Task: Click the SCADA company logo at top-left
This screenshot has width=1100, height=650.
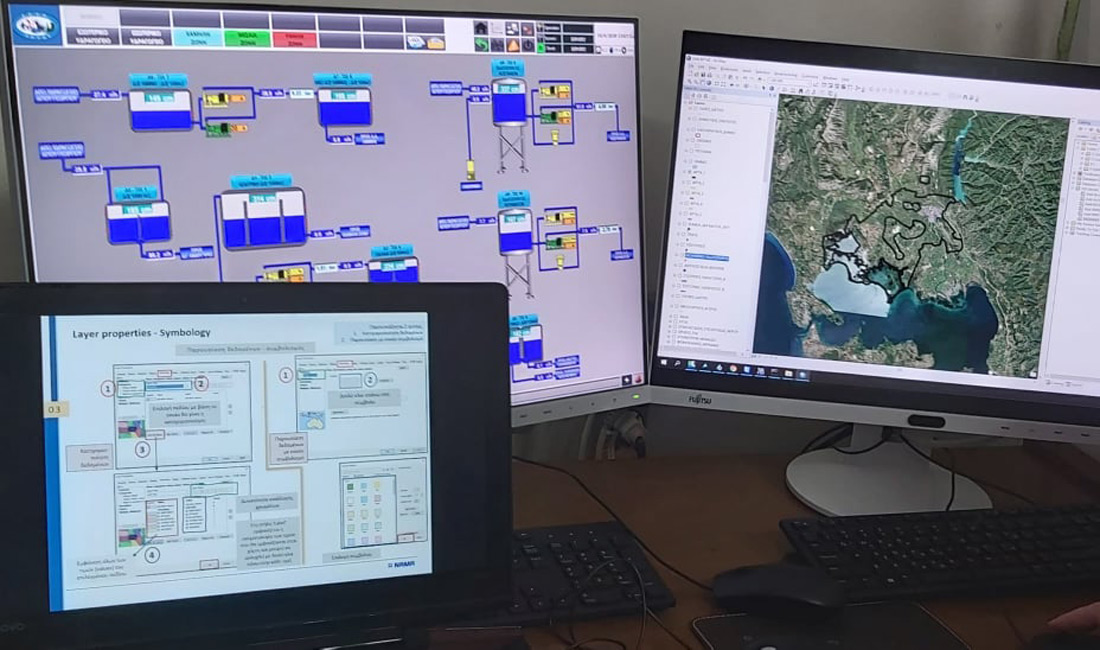Action: click(x=35, y=25)
